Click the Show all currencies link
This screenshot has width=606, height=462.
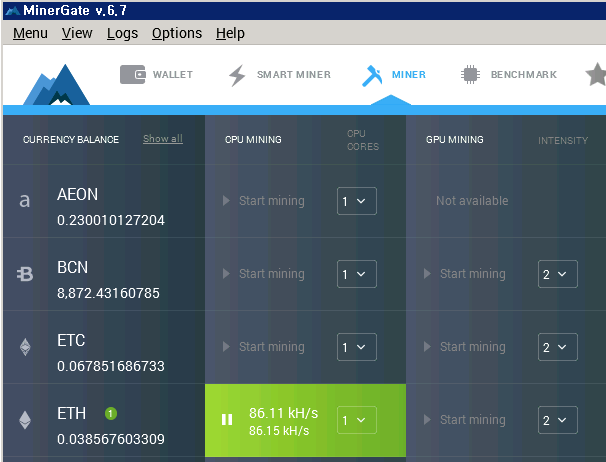point(163,139)
